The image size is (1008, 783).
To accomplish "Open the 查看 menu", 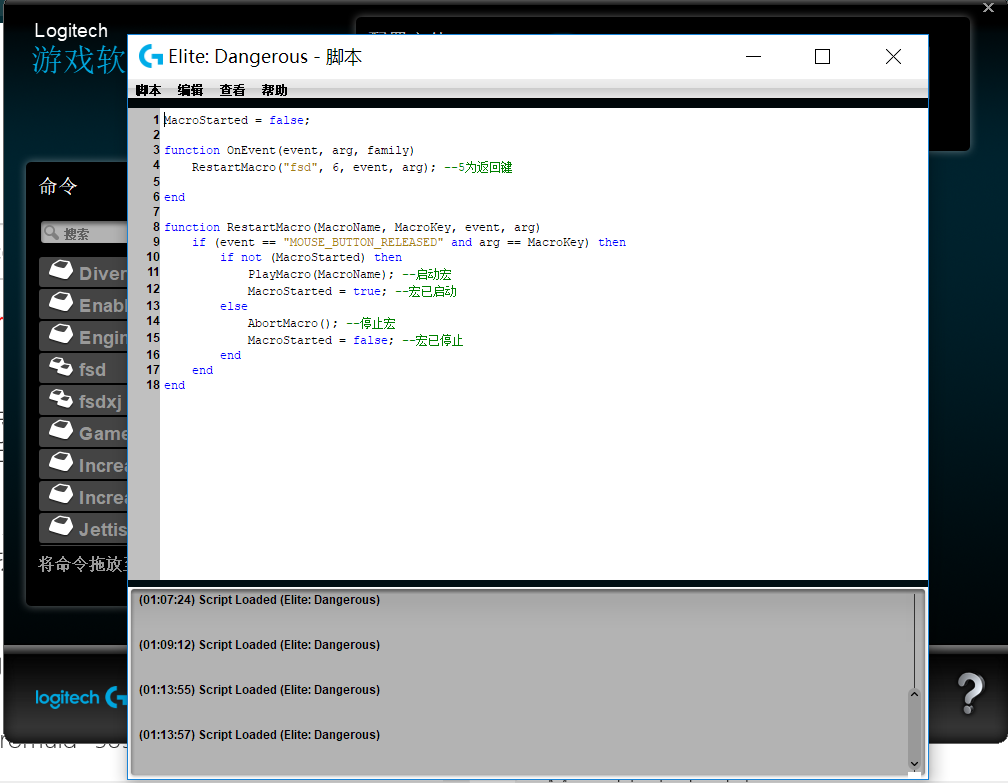I will pos(232,91).
